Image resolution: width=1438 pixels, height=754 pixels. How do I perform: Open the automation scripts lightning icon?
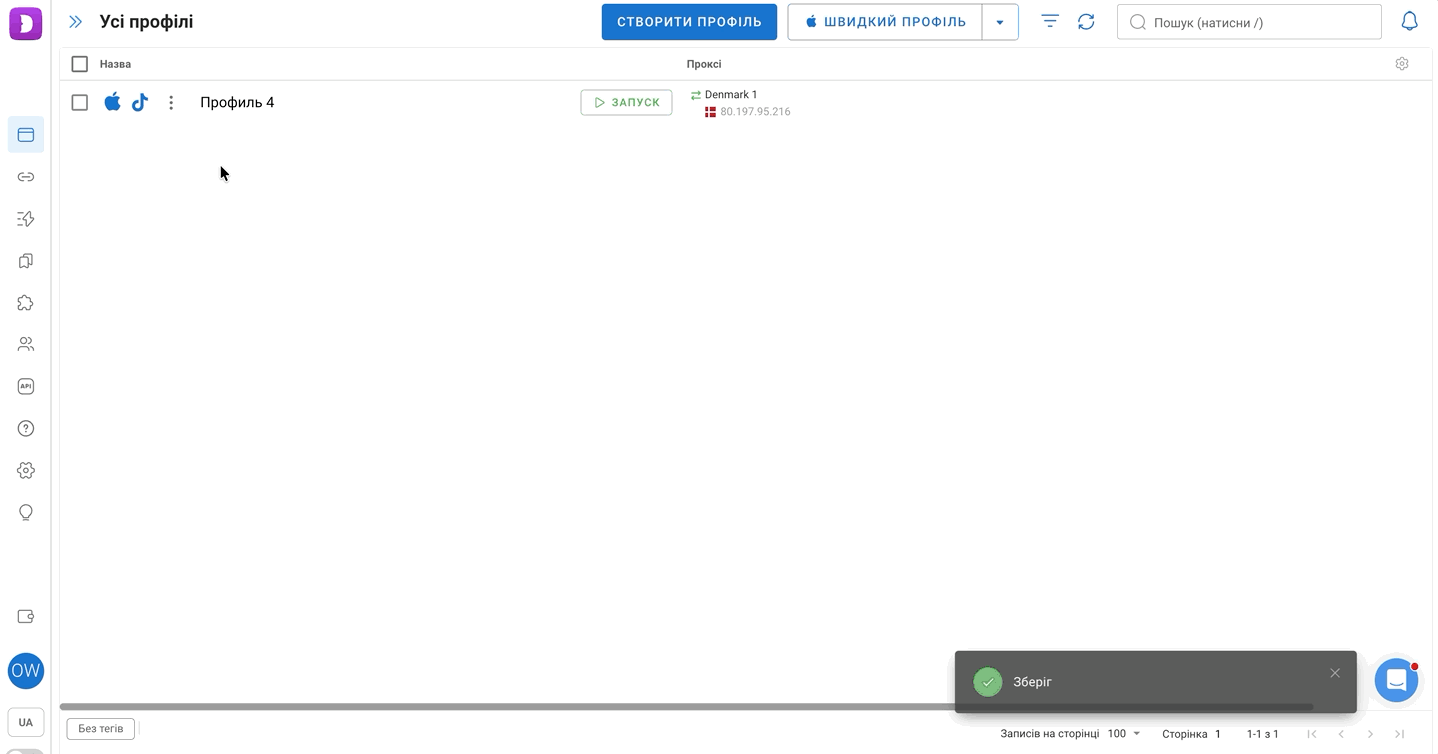[x=26, y=219]
